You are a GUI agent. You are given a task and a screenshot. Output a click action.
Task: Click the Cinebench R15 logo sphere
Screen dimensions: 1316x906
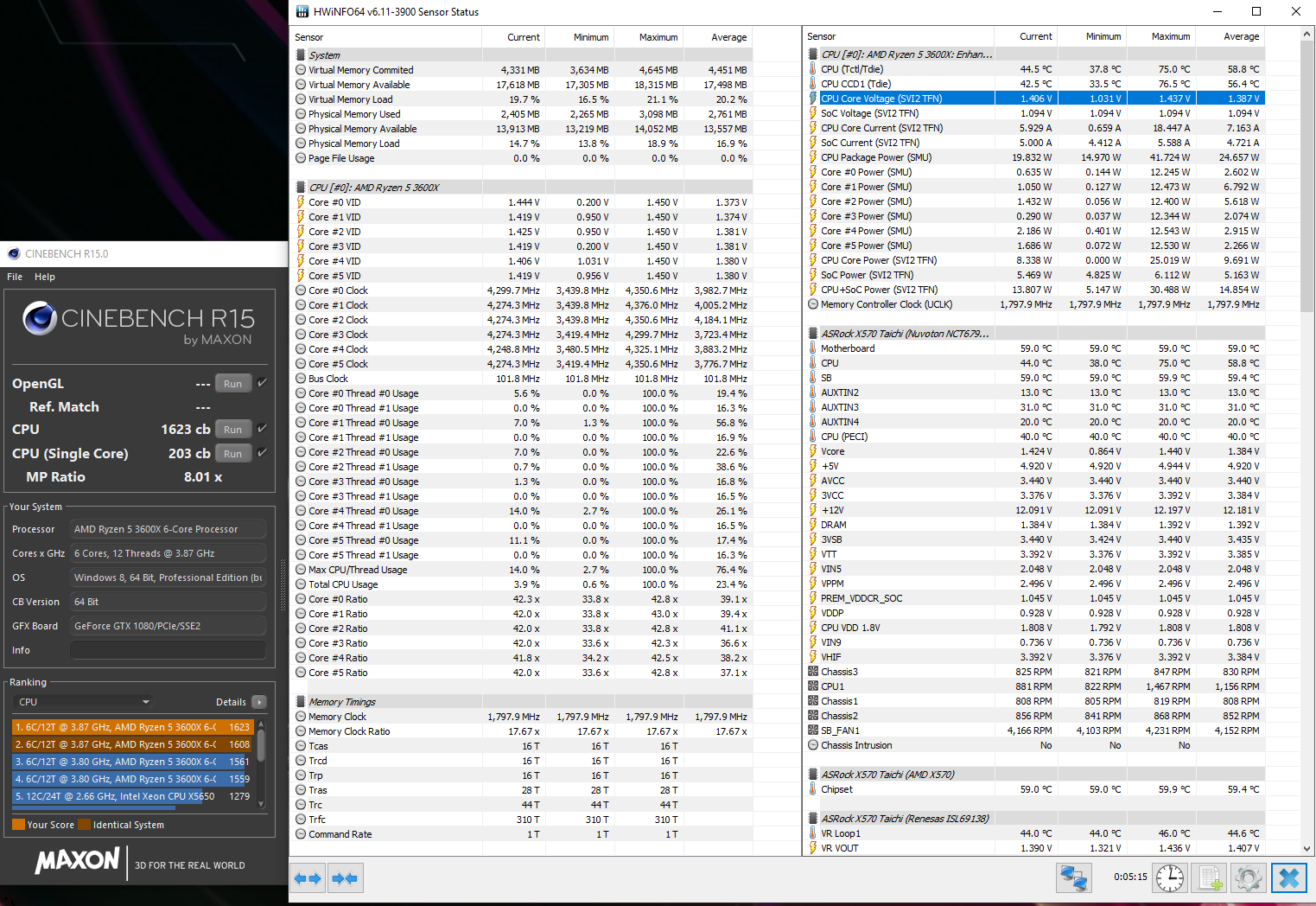40,318
